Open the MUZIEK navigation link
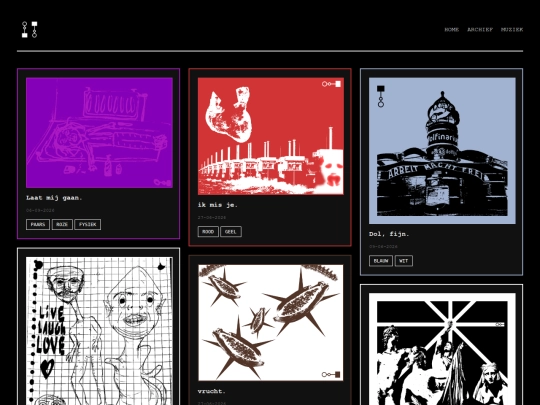 (x=512, y=30)
